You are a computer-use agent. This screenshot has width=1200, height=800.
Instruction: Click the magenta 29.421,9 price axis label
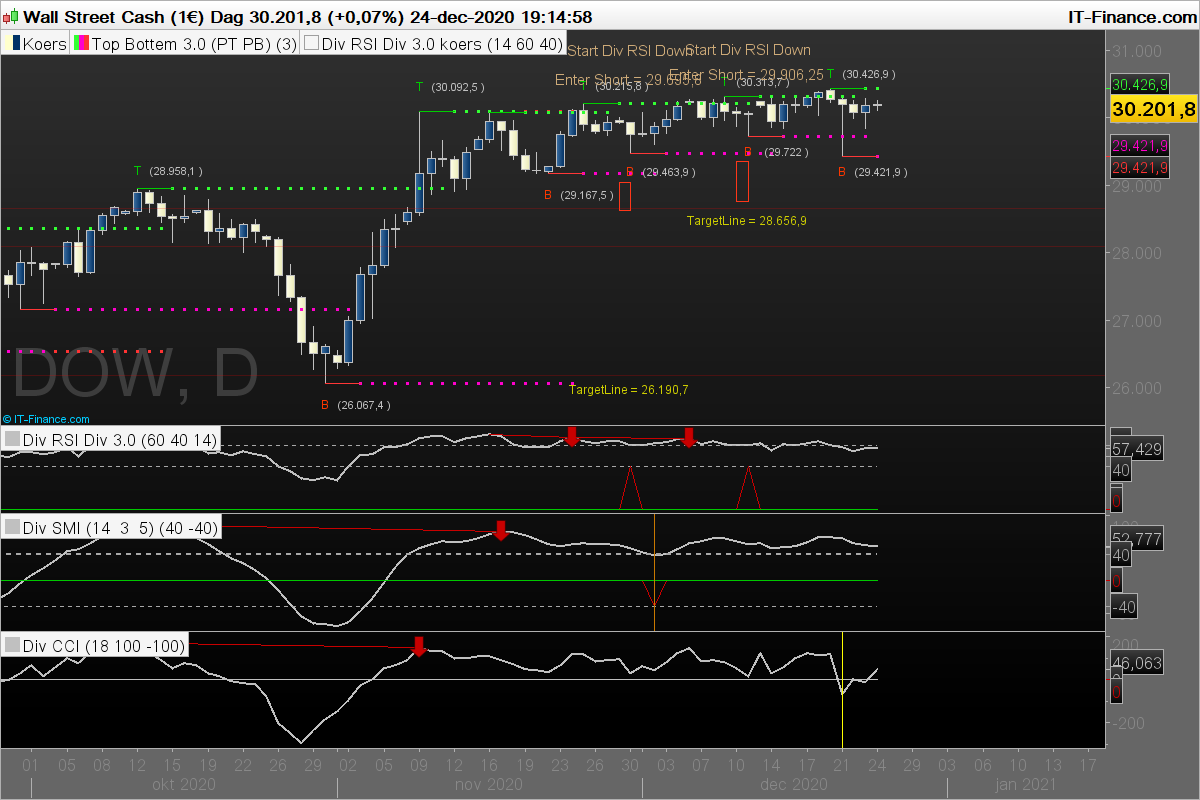pos(1139,146)
